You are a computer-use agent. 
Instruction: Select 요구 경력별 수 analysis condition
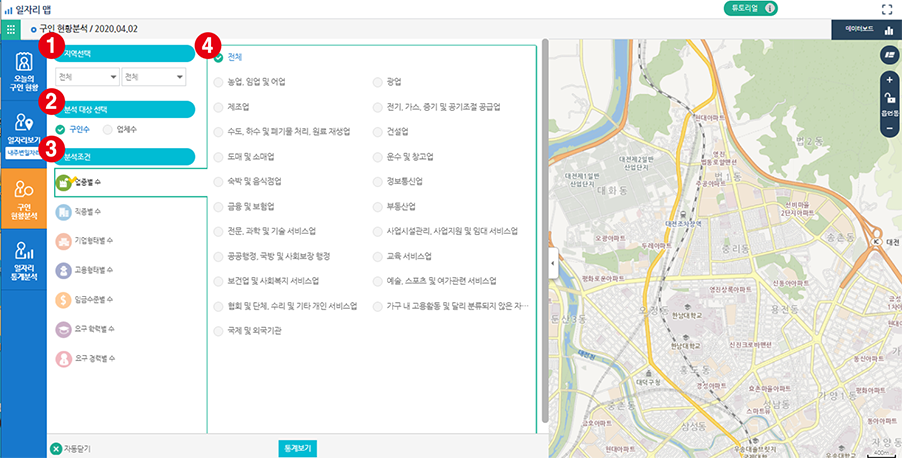[x=85, y=358]
